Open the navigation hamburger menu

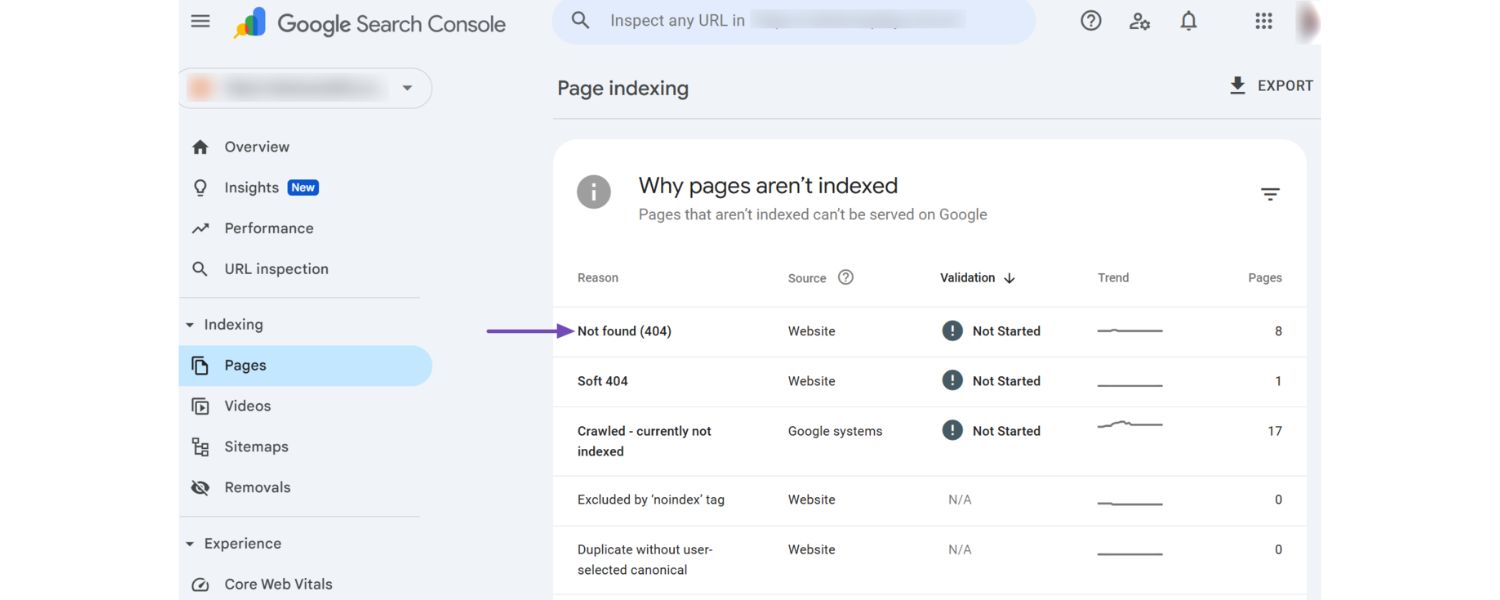point(199,20)
